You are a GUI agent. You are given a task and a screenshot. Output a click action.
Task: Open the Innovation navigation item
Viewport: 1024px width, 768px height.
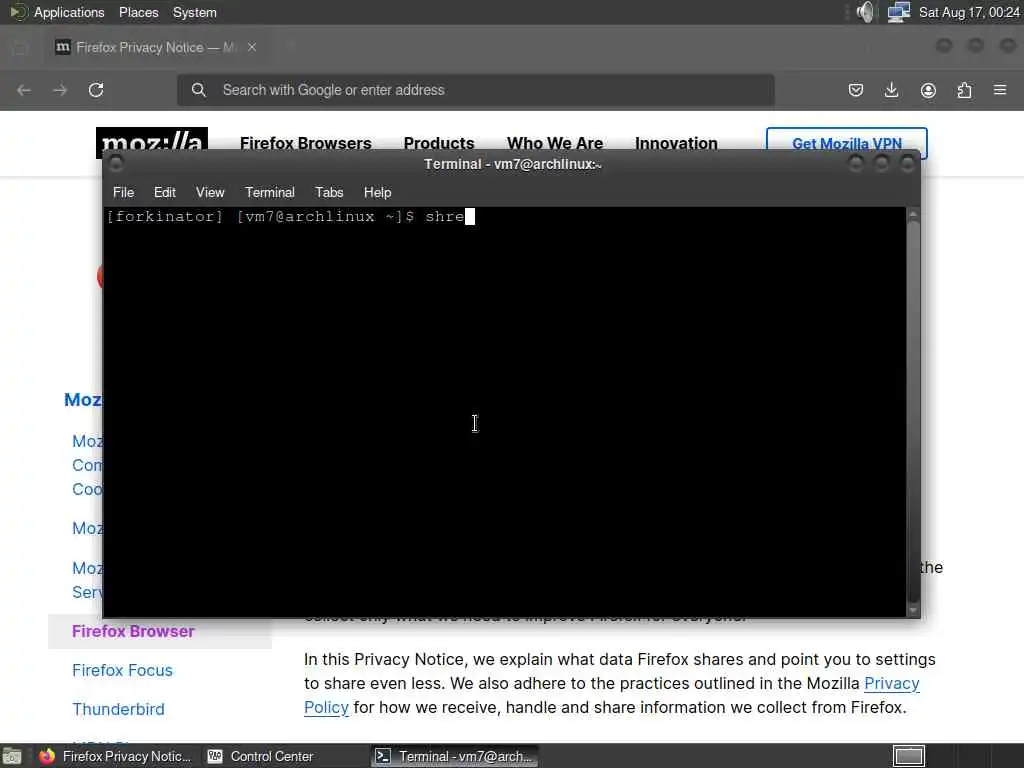point(676,142)
